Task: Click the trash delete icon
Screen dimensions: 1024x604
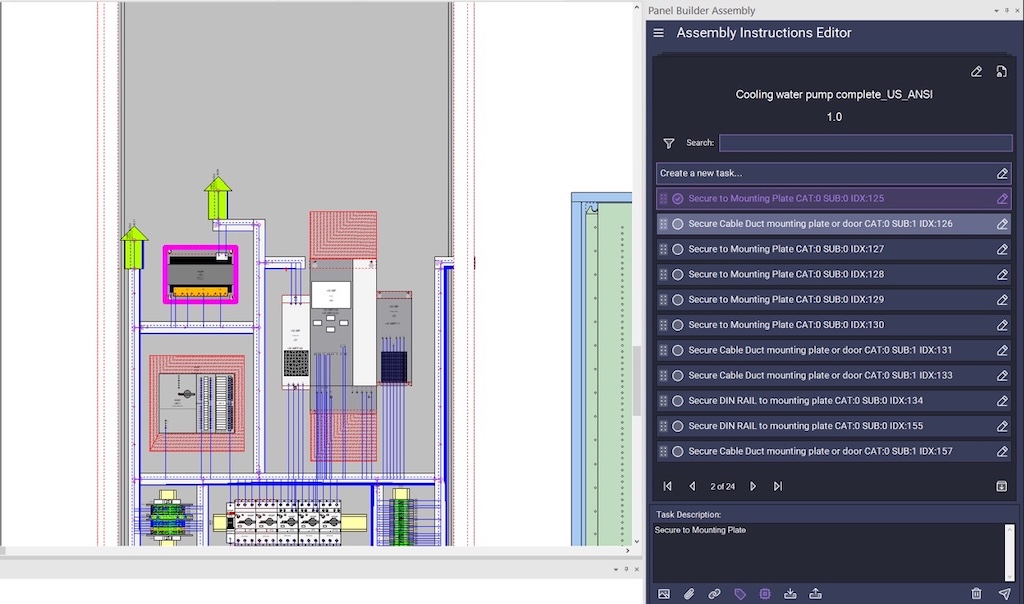Action: [976, 594]
